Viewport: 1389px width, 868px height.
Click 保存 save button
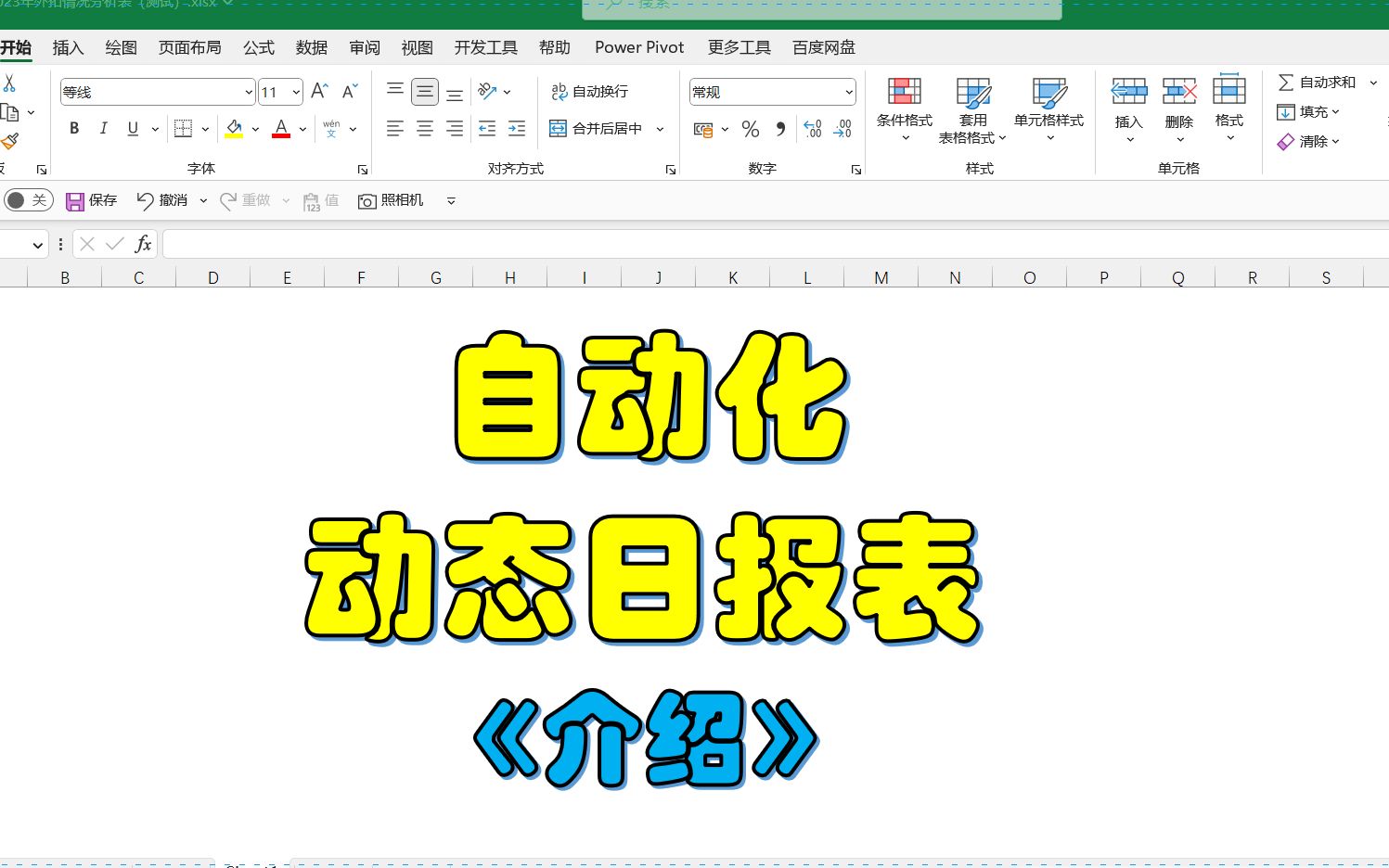point(92,200)
